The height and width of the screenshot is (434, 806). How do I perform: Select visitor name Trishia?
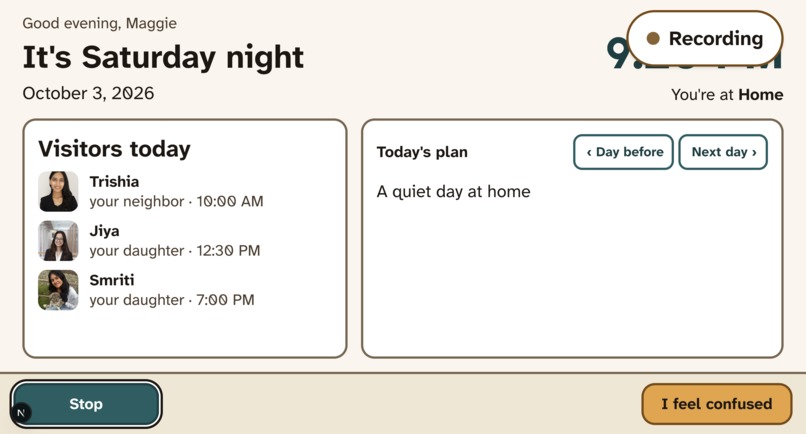click(x=114, y=182)
